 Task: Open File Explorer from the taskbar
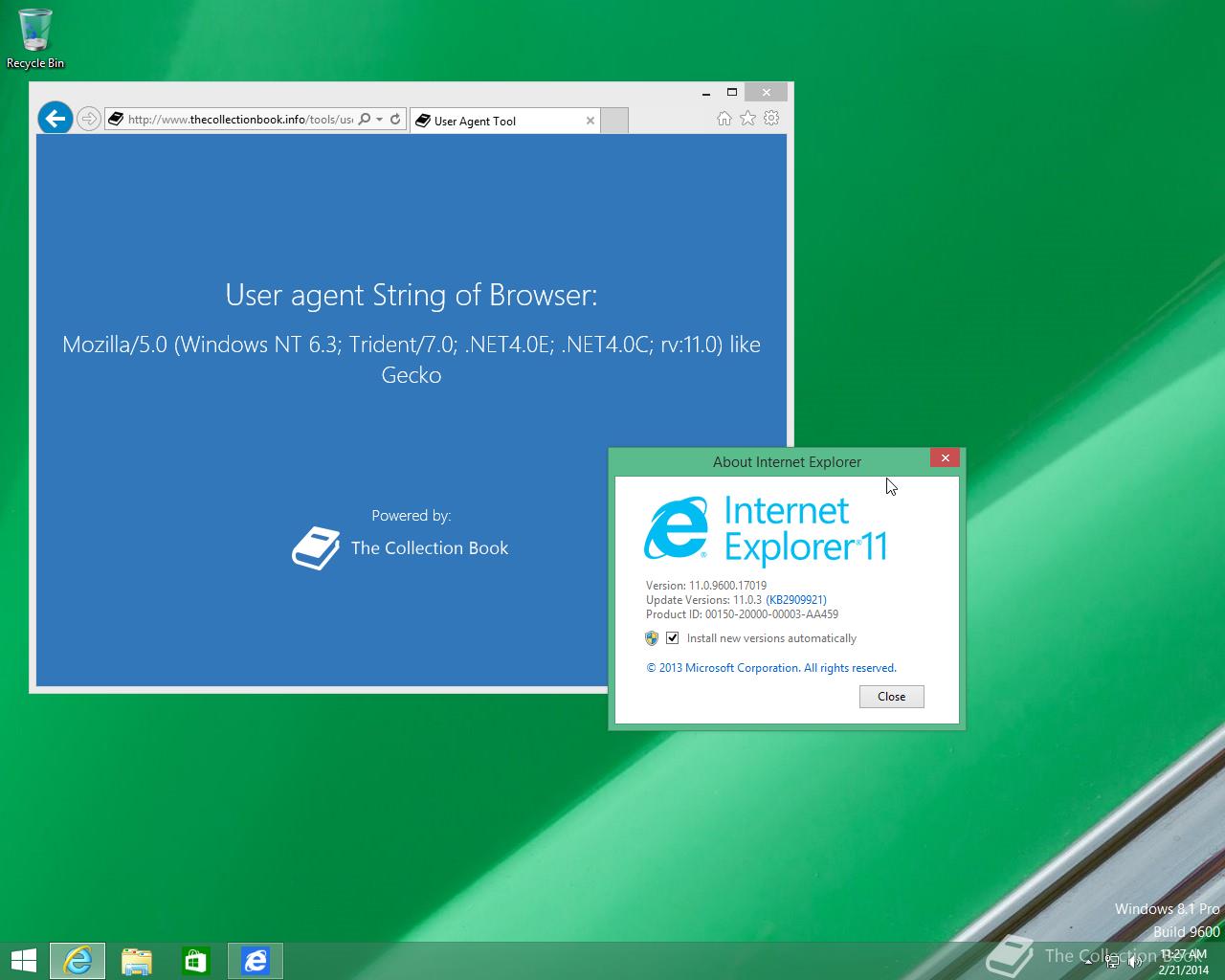[x=137, y=961]
